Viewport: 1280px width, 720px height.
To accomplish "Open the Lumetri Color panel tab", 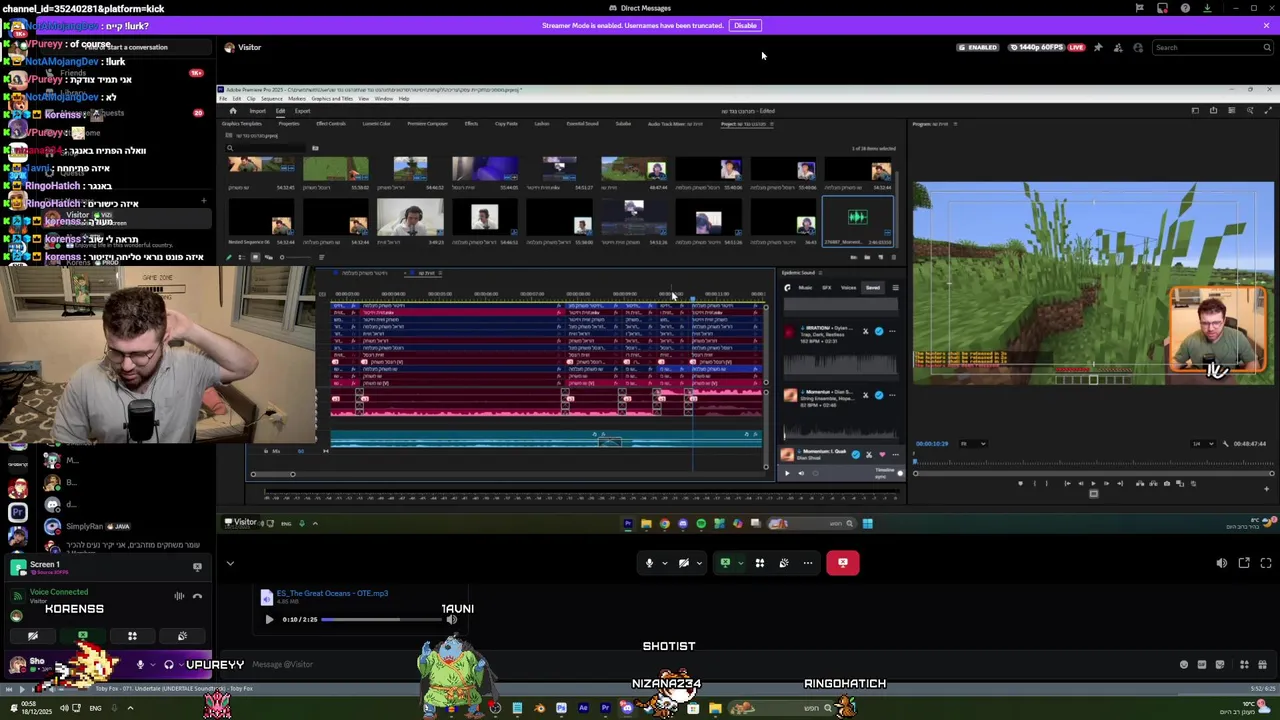I will (x=377, y=124).
